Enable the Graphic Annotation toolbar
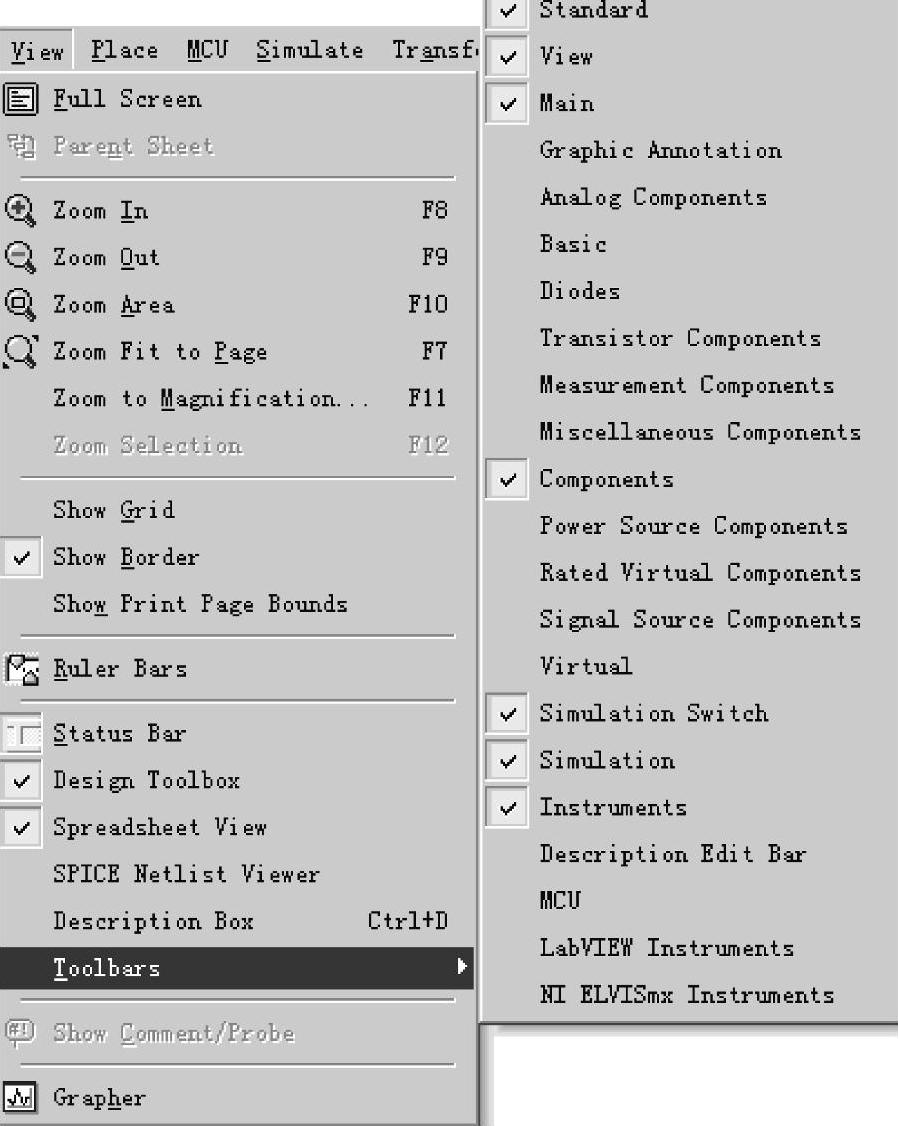 click(x=660, y=150)
